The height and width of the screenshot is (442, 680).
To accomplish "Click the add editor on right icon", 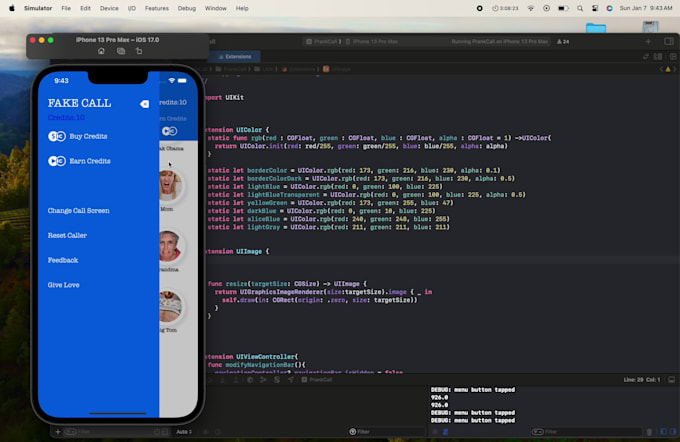I will click(x=673, y=56).
